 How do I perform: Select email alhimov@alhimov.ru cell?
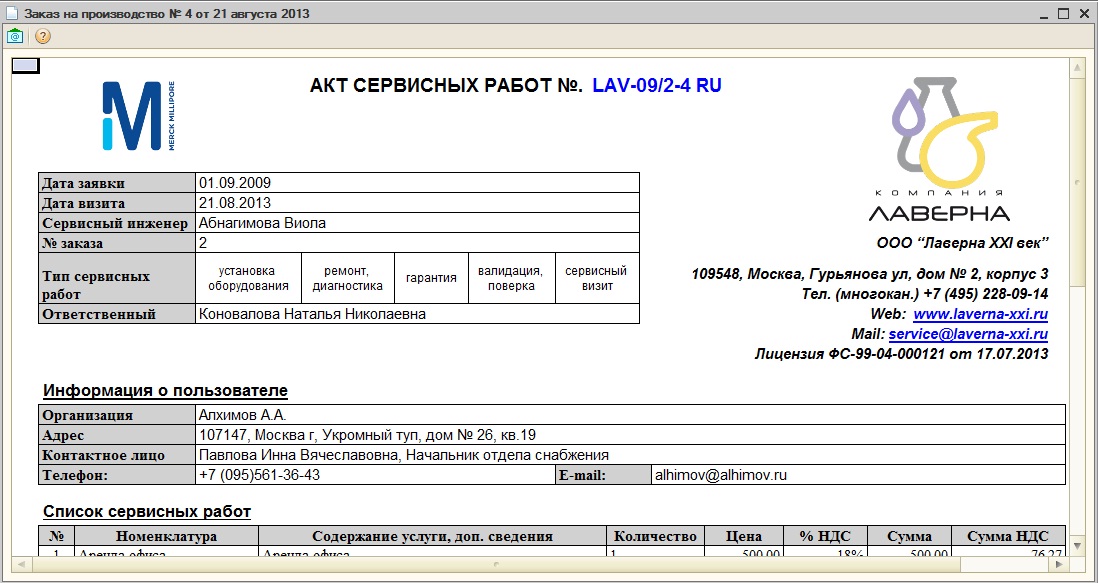[x=859, y=475]
